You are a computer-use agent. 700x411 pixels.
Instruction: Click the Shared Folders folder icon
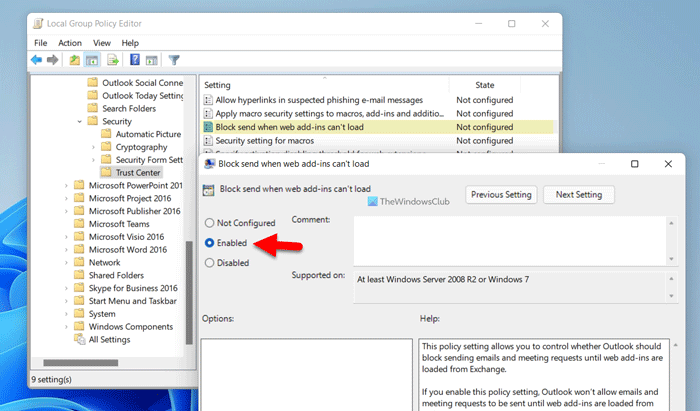(x=79, y=275)
